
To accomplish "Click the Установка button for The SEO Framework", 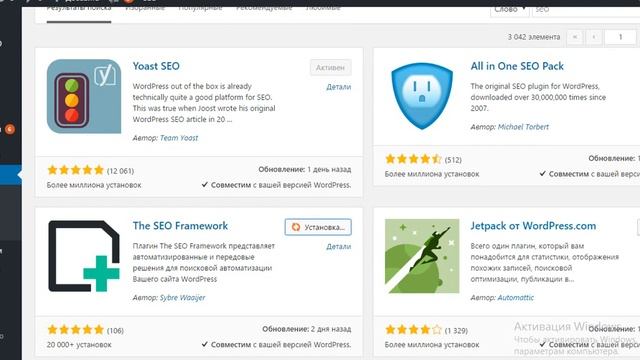I will tap(318, 227).
